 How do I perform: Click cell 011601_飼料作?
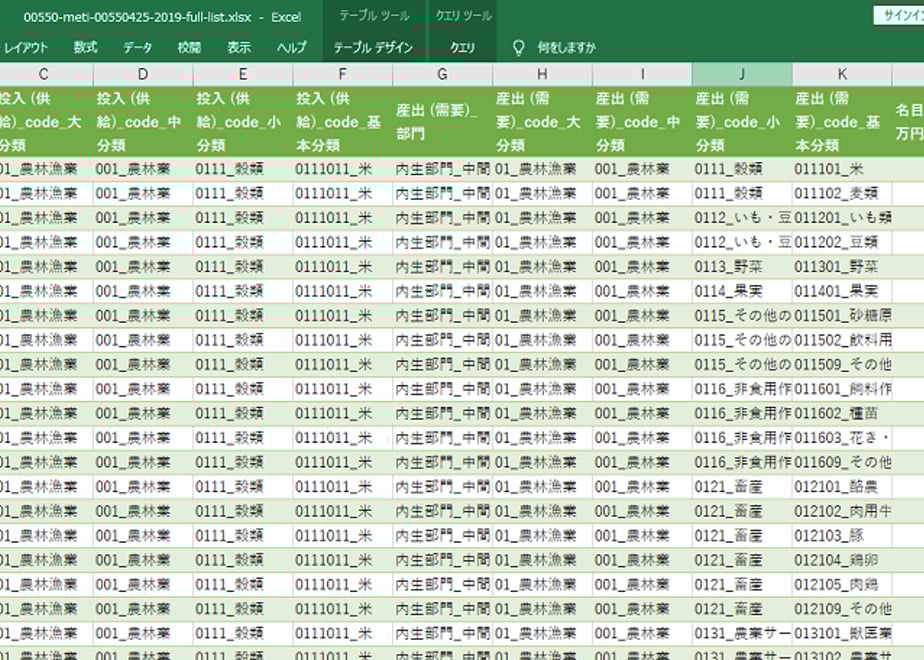tap(842, 389)
